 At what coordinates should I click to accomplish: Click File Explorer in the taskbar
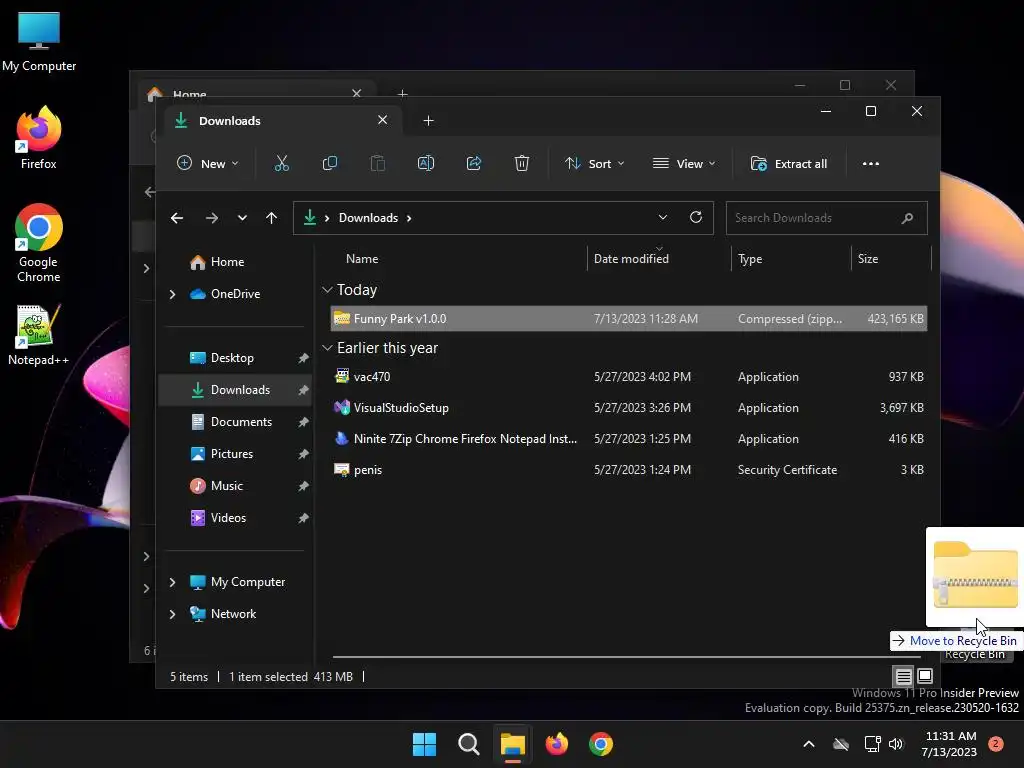tap(513, 744)
